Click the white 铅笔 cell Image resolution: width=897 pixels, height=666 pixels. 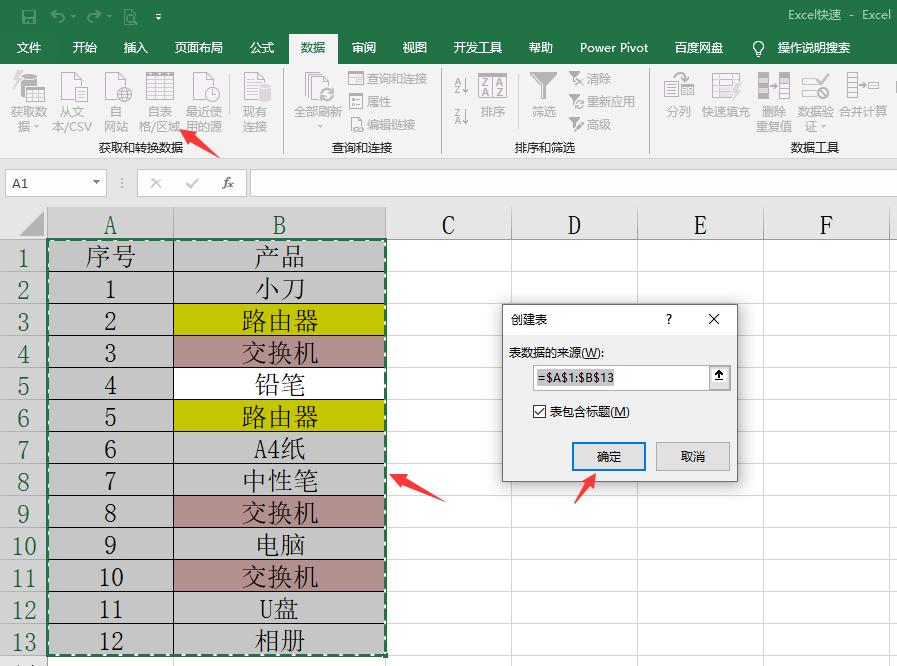click(x=279, y=384)
